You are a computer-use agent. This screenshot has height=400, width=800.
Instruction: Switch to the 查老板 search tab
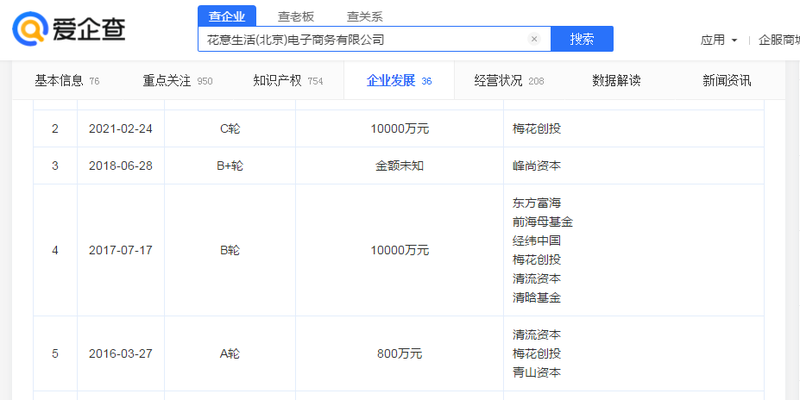click(x=295, y=16)
